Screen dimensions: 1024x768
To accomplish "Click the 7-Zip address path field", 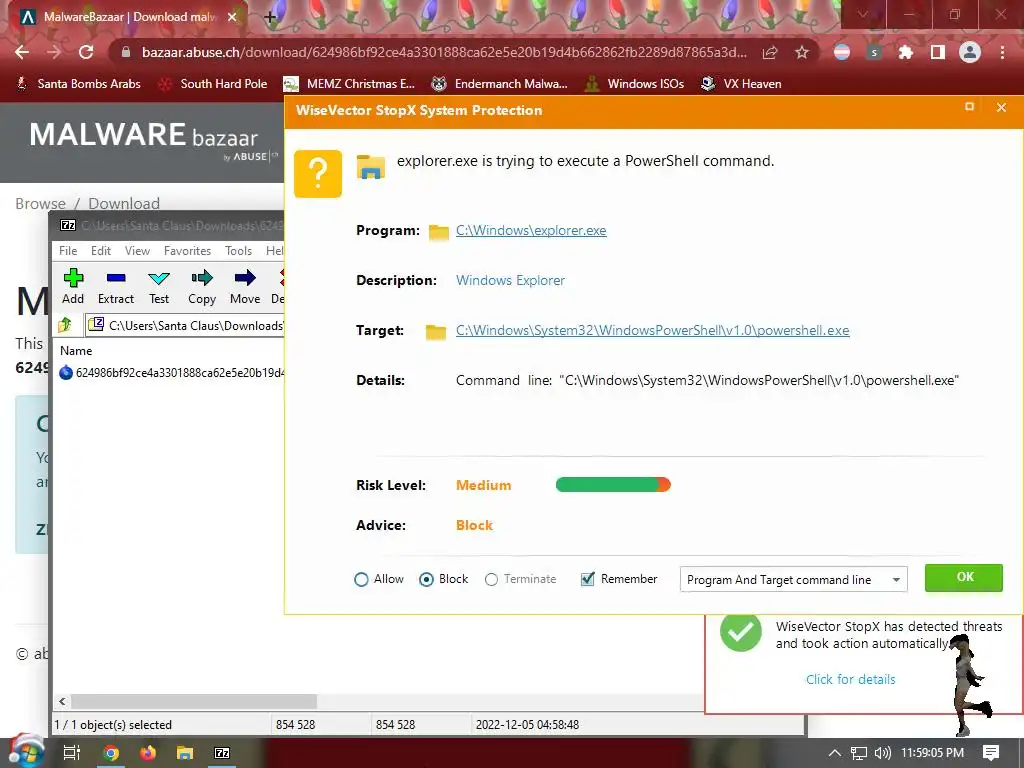I will coord(185,325).
